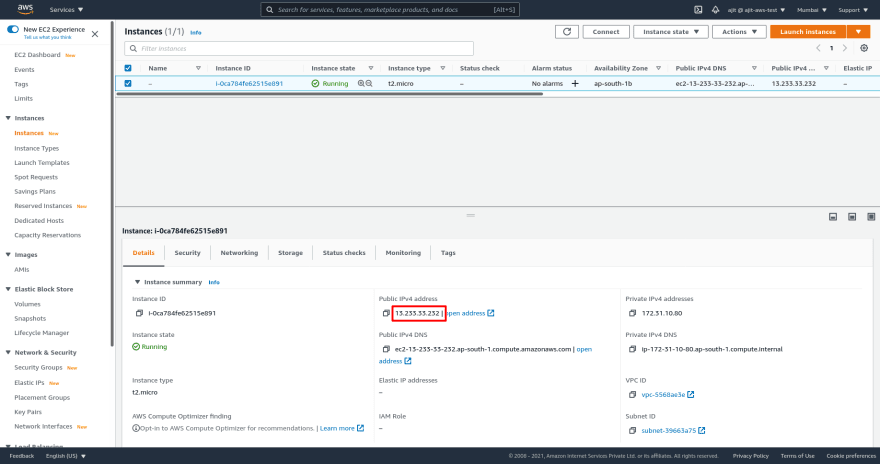Screen dimensions: 880x464
Task: Collapse the Instance summary section
Action: coord(138,282)
